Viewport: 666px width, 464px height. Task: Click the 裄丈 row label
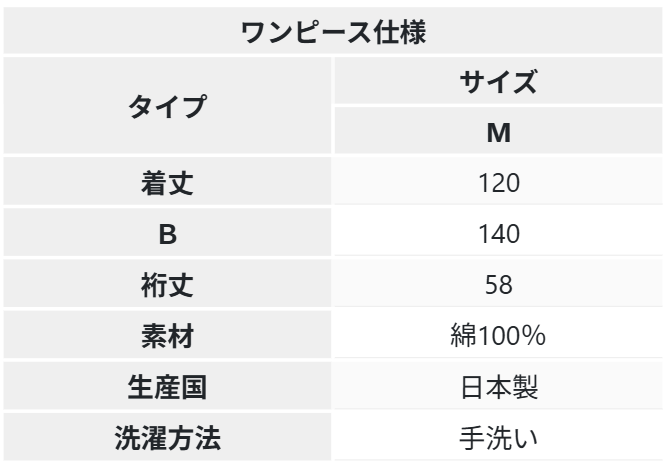pos(166,285)
